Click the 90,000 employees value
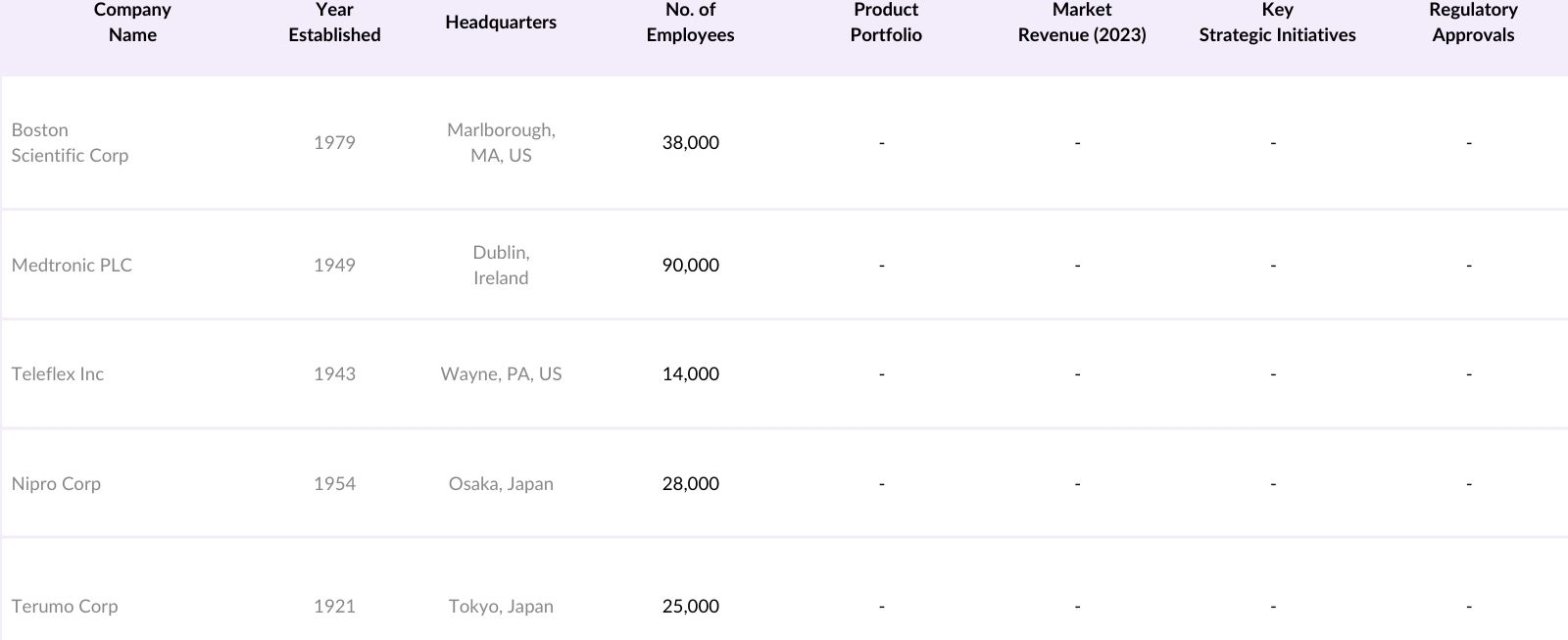 [690, 265]
